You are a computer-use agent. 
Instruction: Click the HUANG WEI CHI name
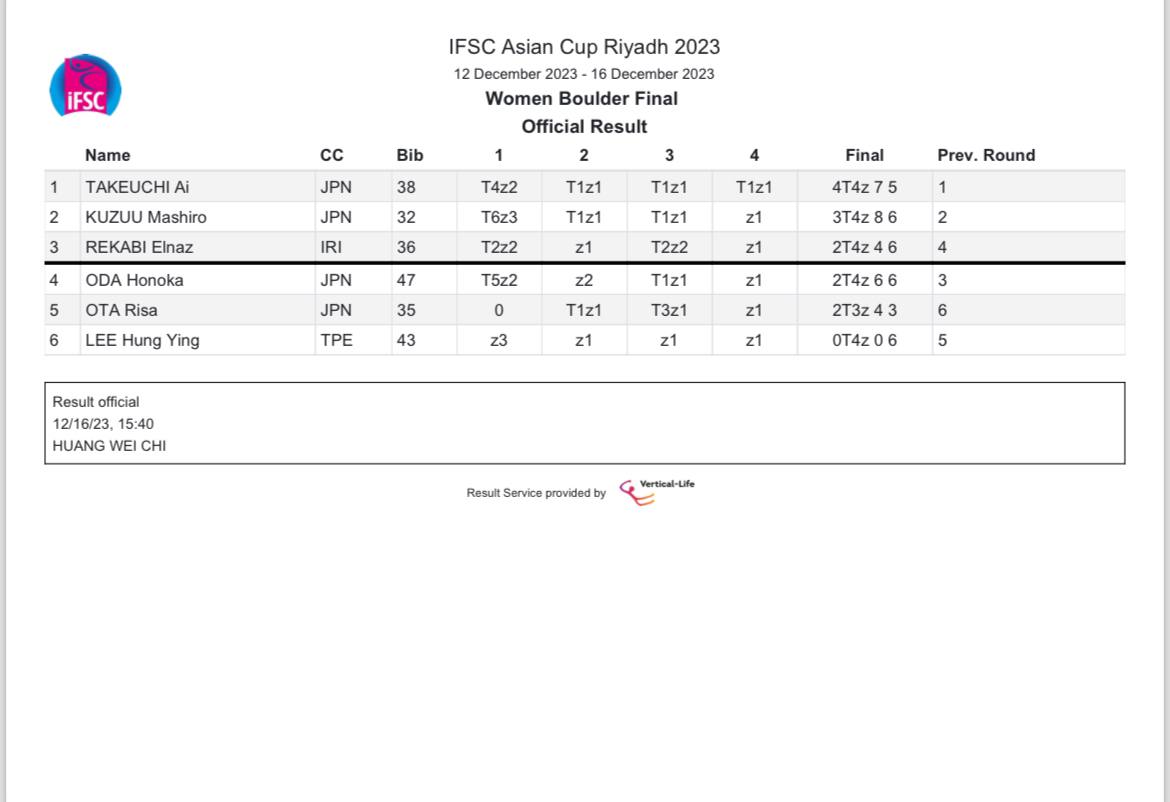(x=109, y=446)
